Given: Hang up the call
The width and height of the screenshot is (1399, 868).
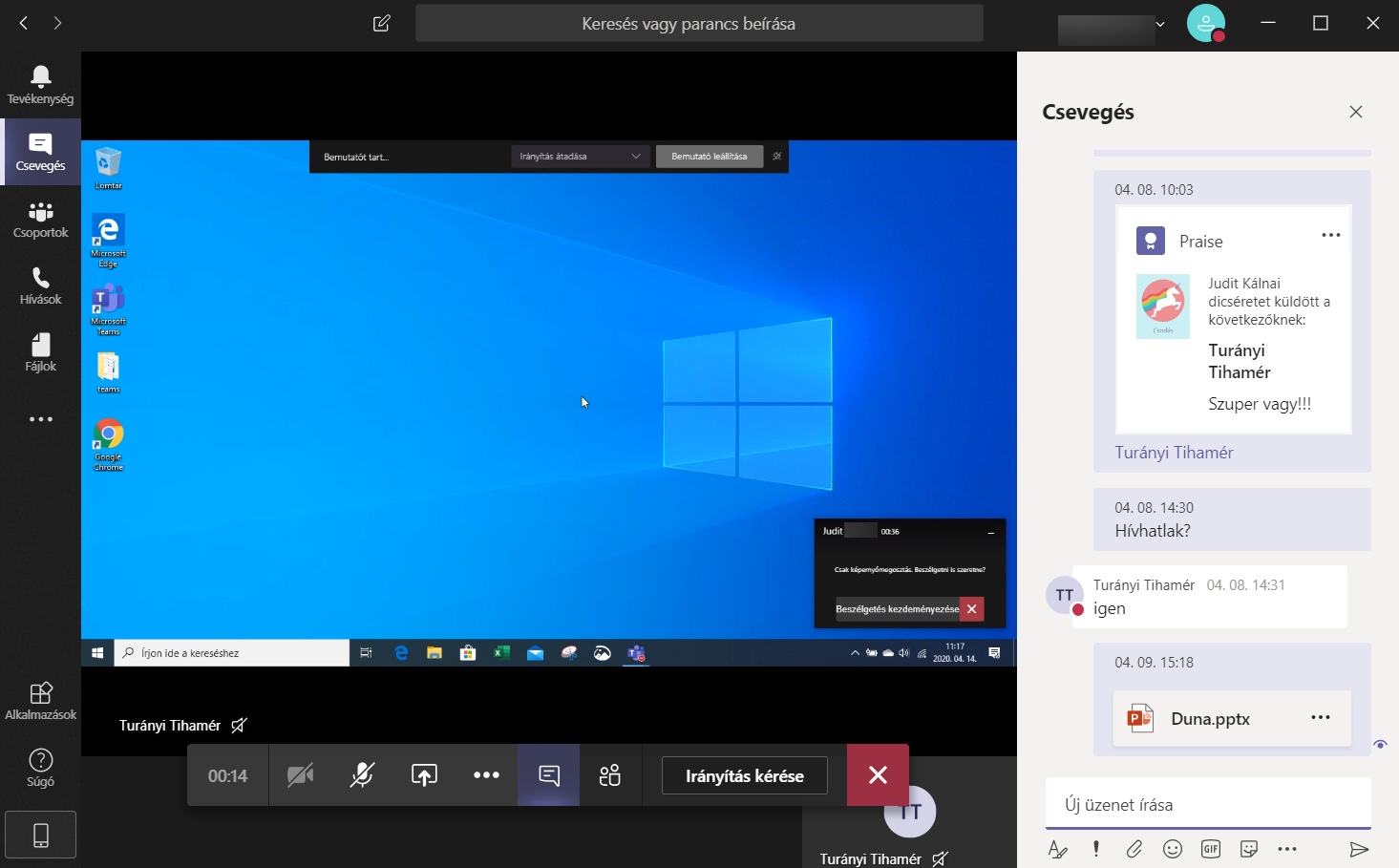Looking at the screenshot, I should [x=878, y=775].
